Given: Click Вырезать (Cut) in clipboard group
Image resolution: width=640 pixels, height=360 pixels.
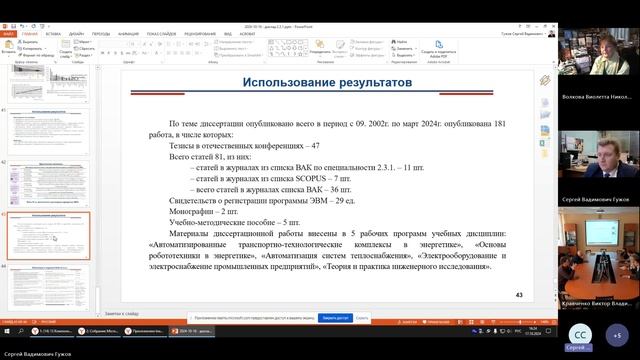Looking at the screenshot, I should click(28, 42).
